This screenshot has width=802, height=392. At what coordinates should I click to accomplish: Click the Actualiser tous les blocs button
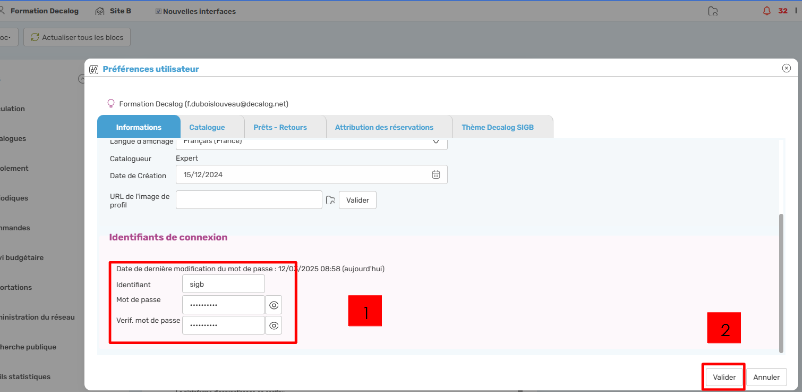77,37
